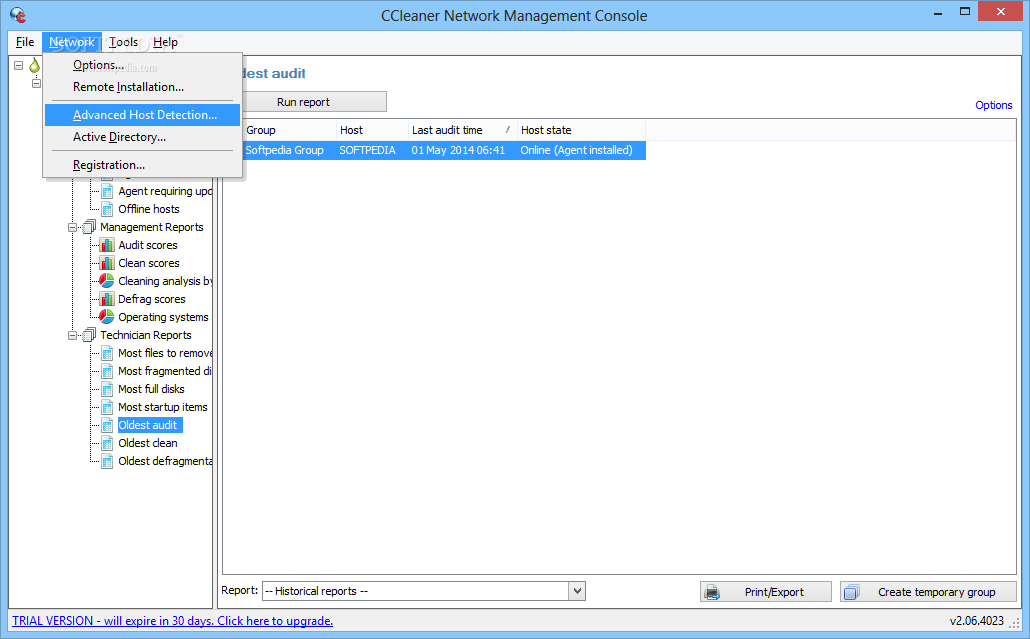Viewport: 1030px width, 639px height.
Task: Select Oldest clean in the tree
Action: coord(148,443)
